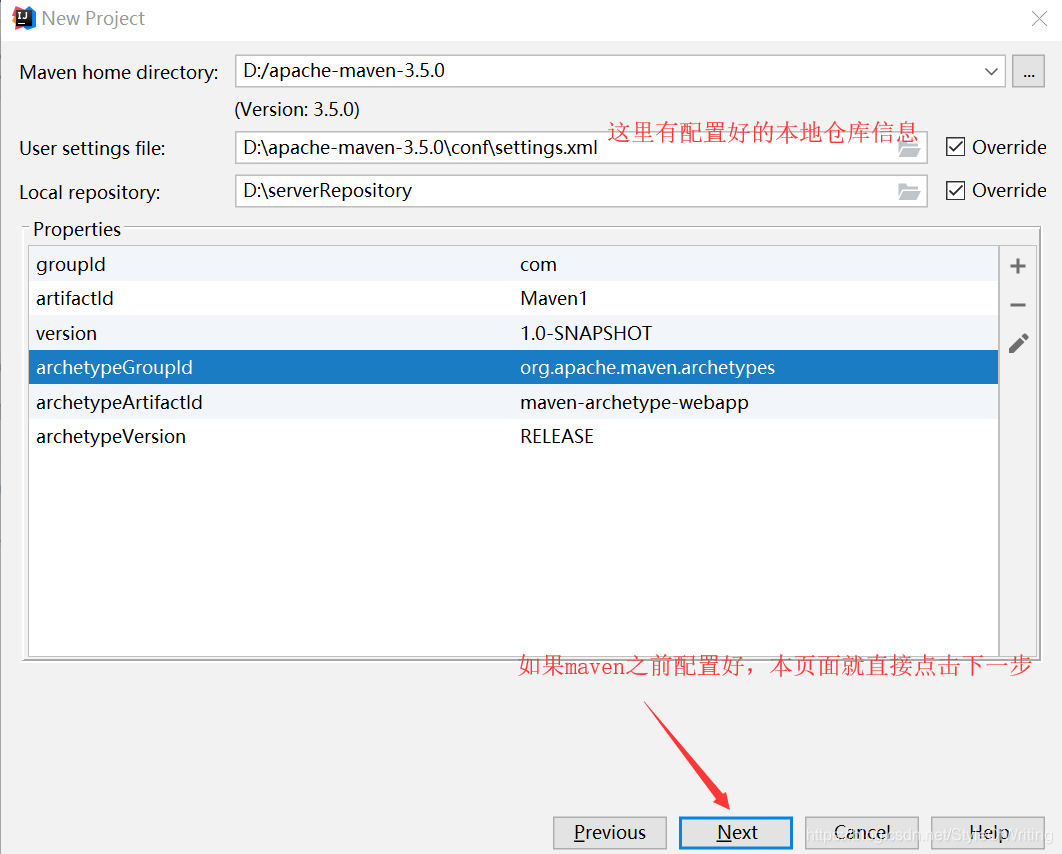Click the value 'Maven1' in properties table
Image resolution: width=1062 pixels, height=854 pixels.
[553, 298]
